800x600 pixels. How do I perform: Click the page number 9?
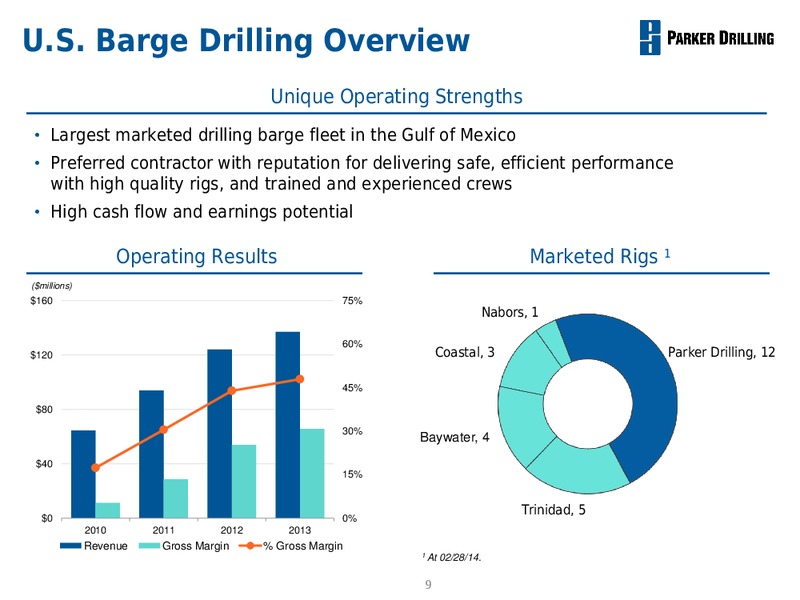(x=428, y=585)
